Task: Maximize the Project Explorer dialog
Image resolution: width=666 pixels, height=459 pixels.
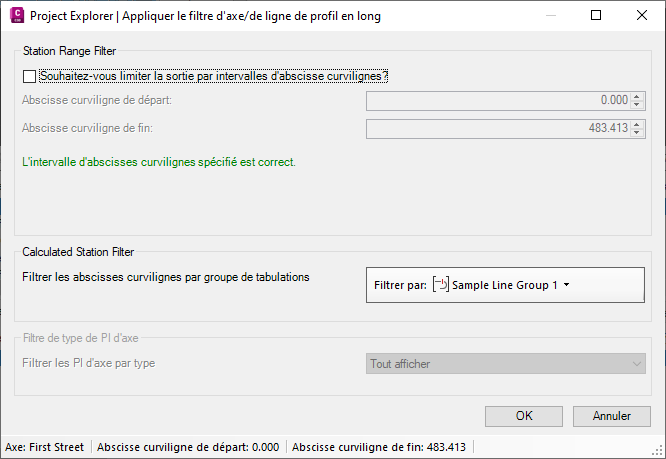Action: pos(596,16)
